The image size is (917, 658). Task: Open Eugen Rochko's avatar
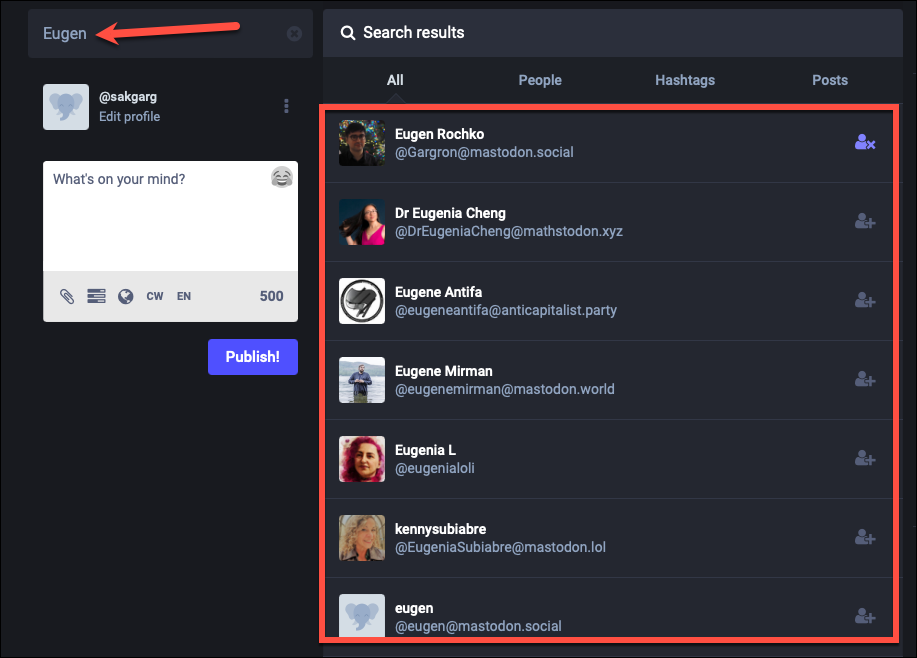(x=362, y=143)
